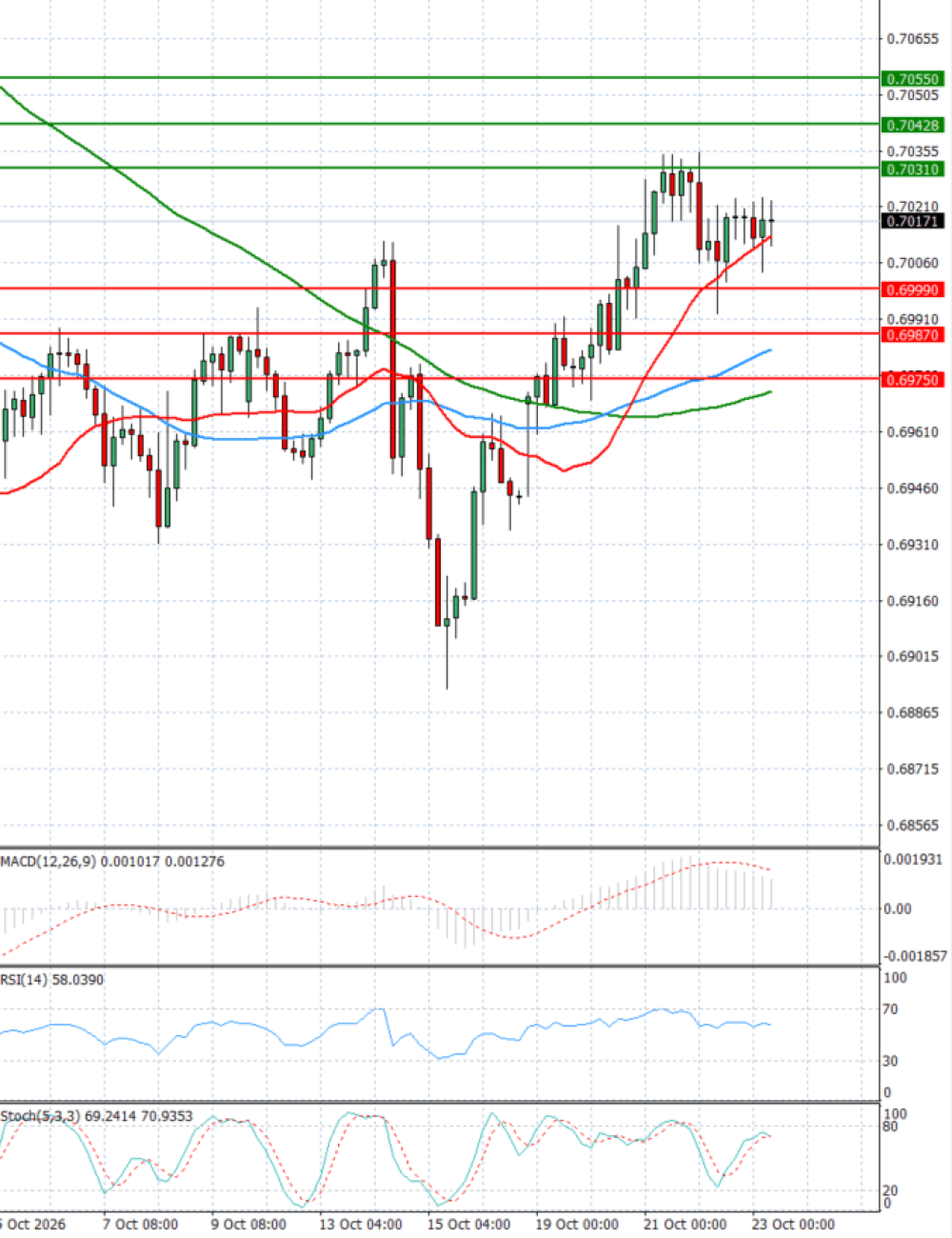Click the 0.70060 price axis value
952x1238 pixels.
pos(912,263)
